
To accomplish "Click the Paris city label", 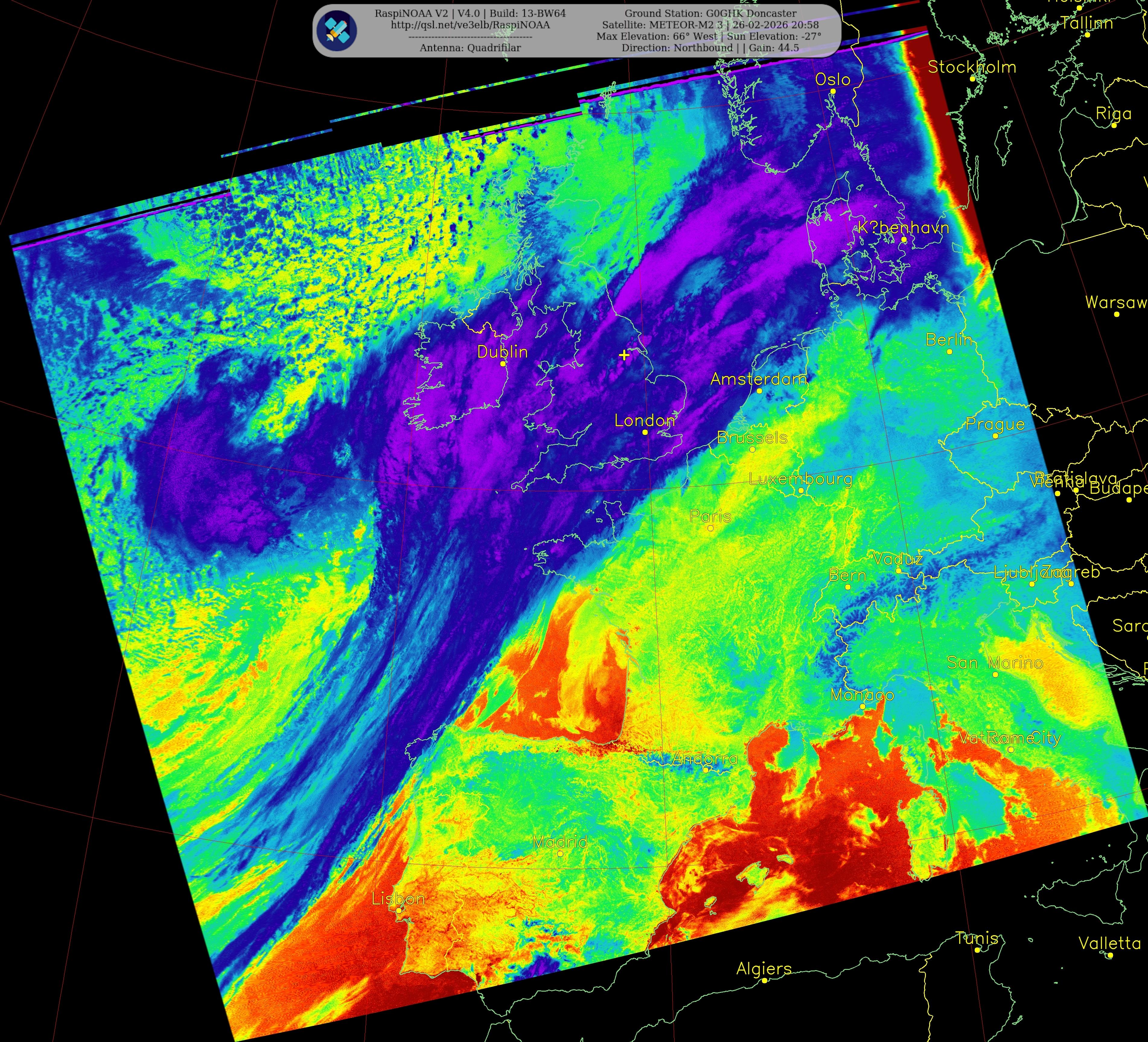I will (x=710, y=516).
